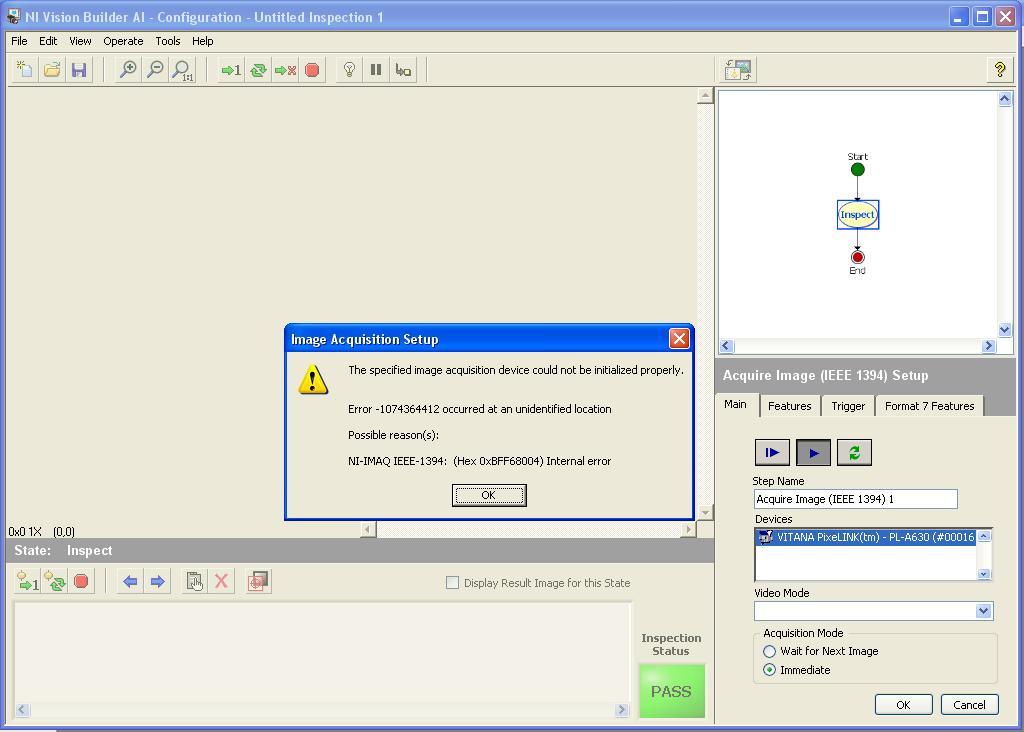Viewport: 1024px width, 732px height.
Task: Open the Edit menu
Action: (x=48, y=40)
